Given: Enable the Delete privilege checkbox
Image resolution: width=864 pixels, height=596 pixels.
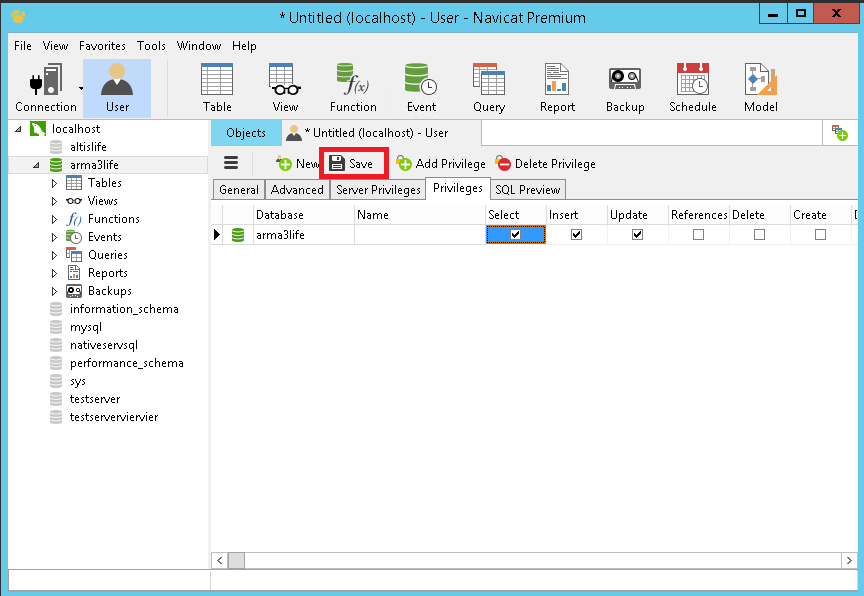Looking at the screenshot, I should pos(759,235).
